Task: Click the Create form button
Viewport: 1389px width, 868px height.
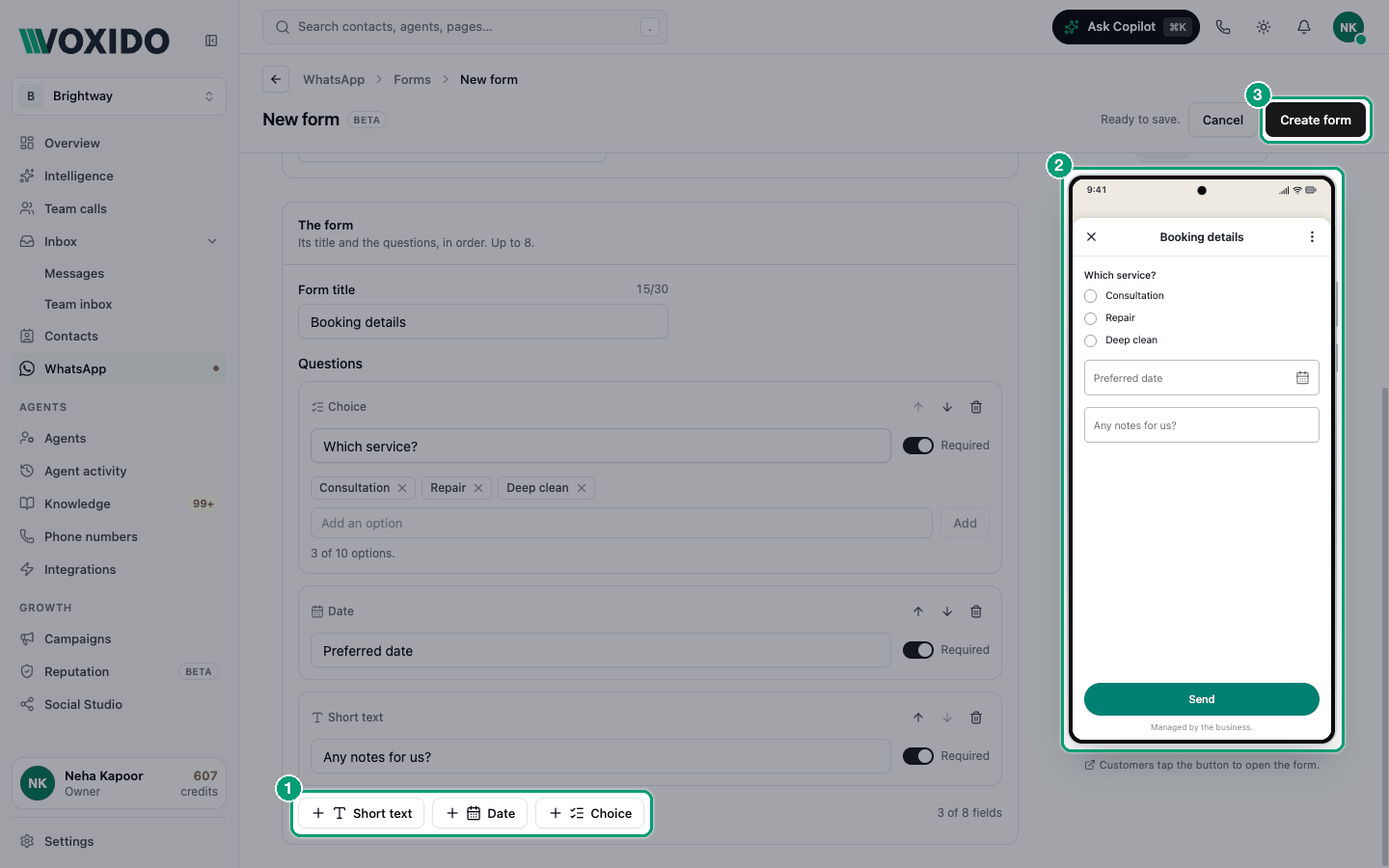Action: (x=1316, y=121)
